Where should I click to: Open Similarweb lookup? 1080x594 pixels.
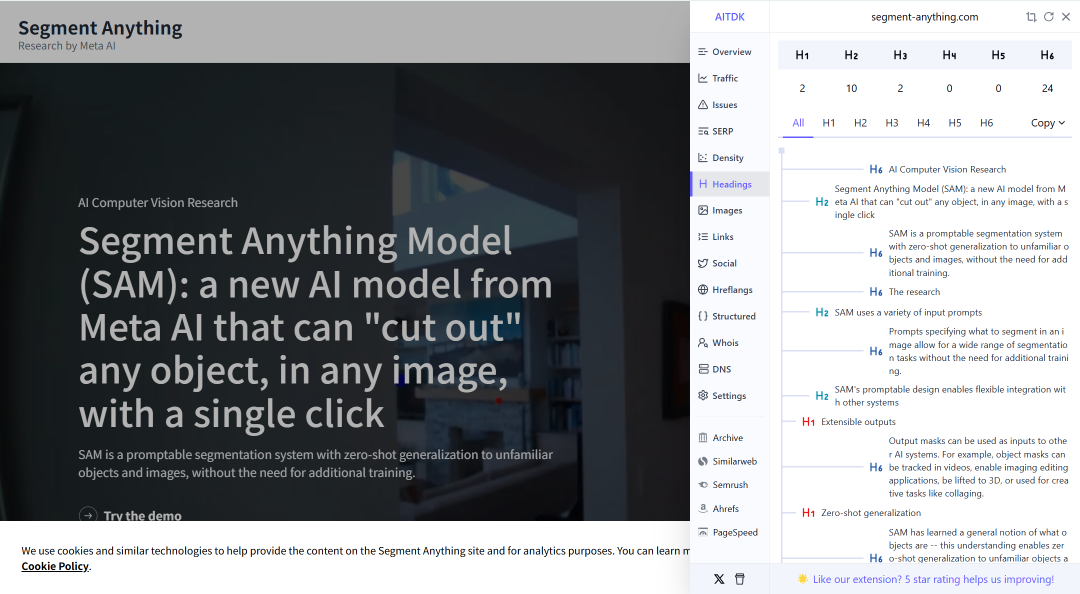click(727, 461)
